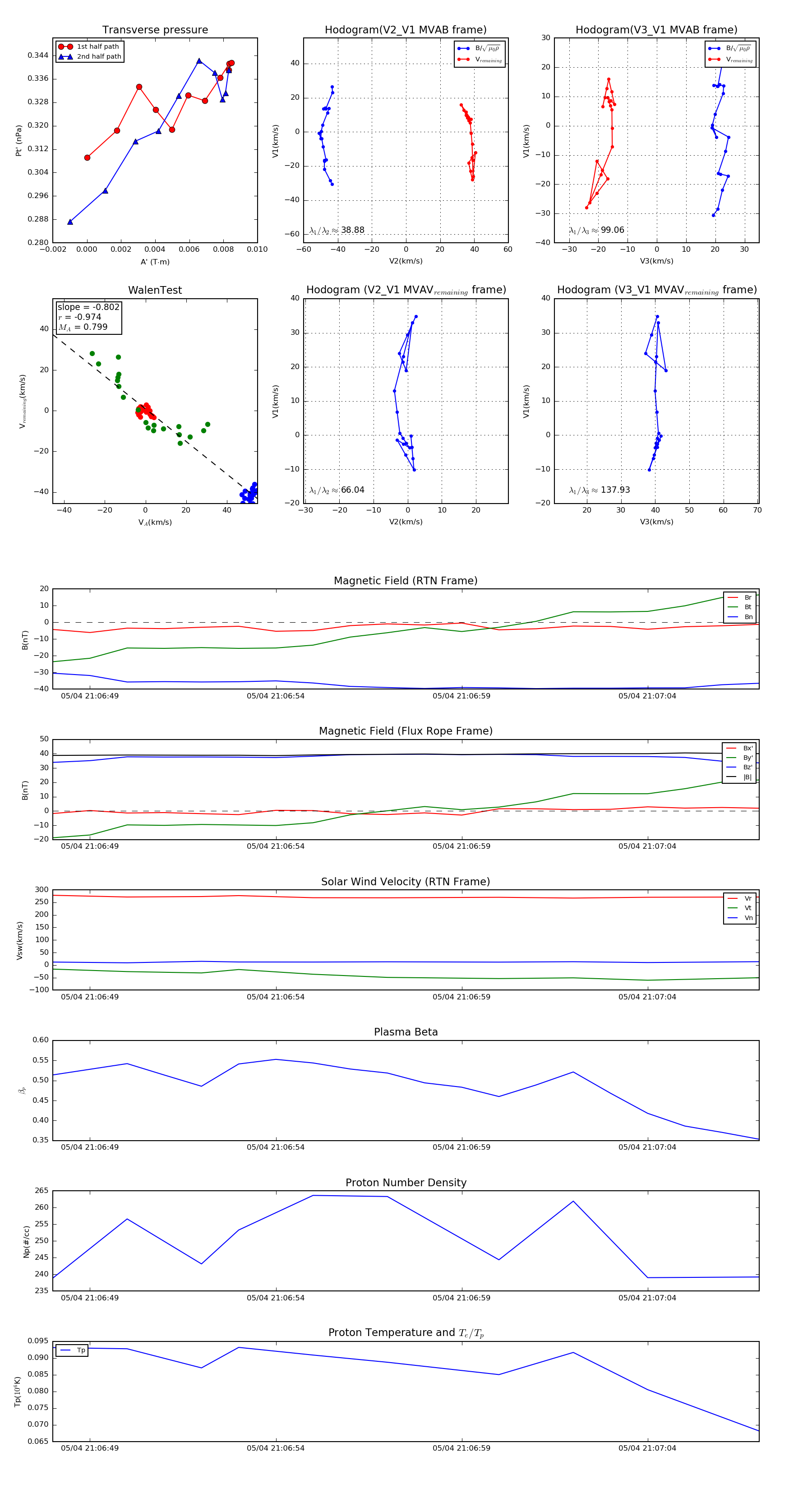
Task: Click the "slope = -0.802" annotation
Action: click(x=88, y=307)
